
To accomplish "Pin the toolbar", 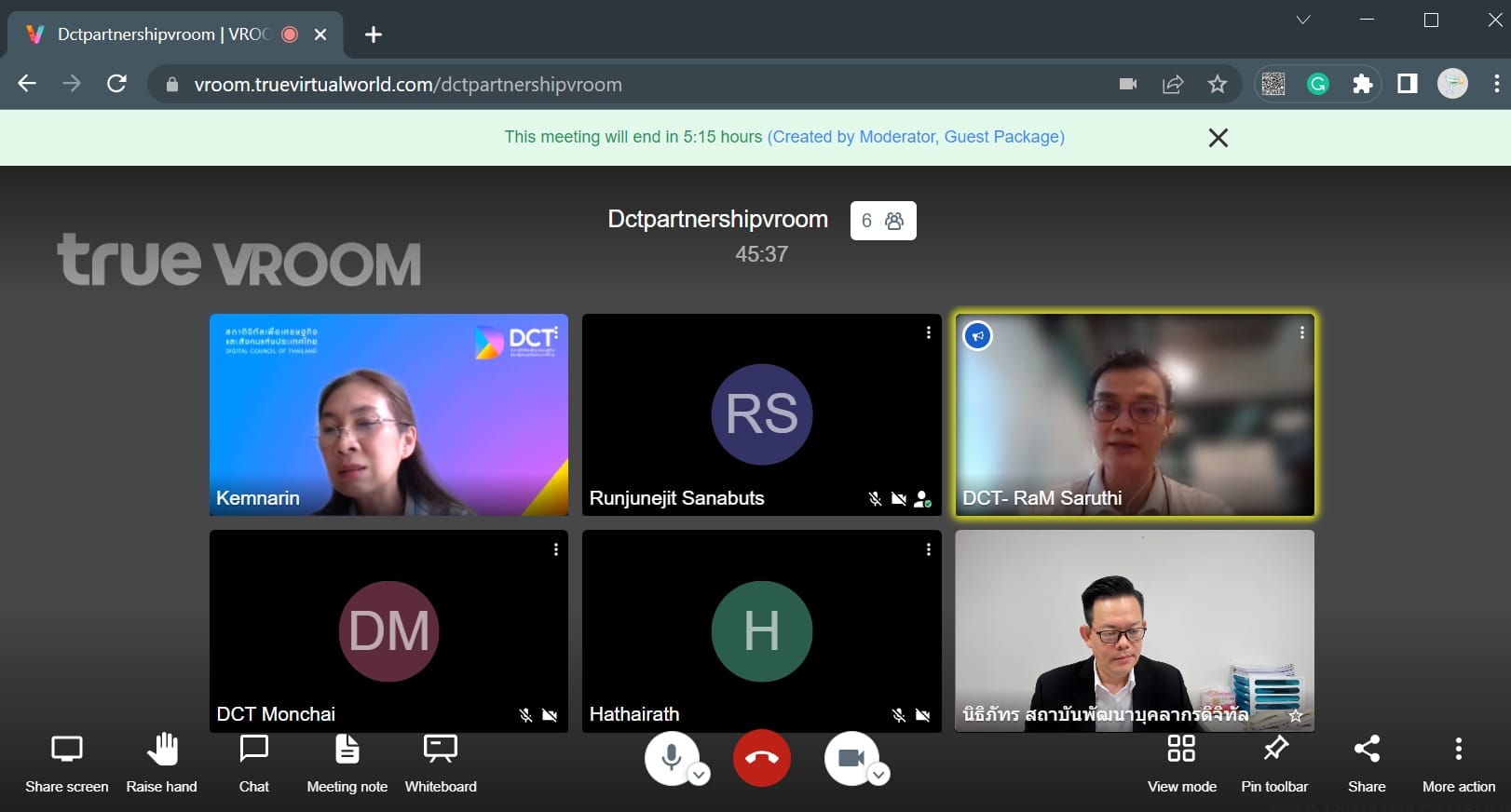I will pyautogui.click(x=1274, y=750).
